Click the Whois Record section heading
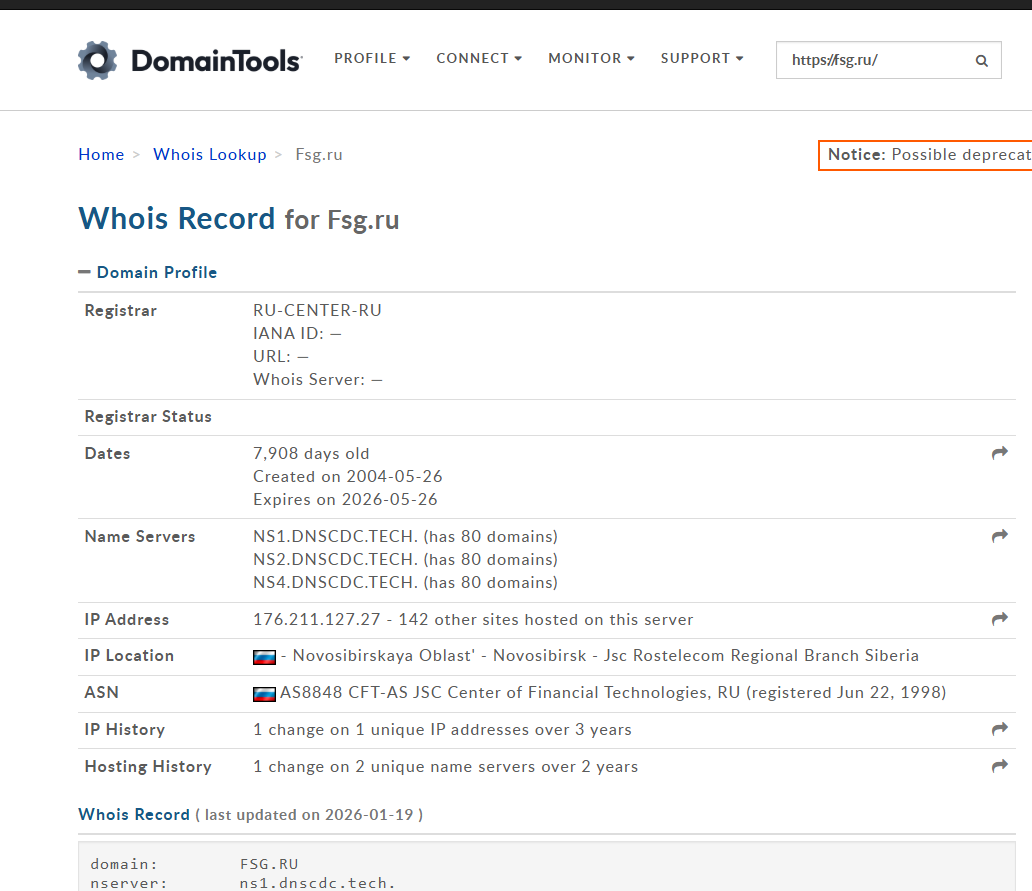The width and height of the screenshot is (1032, 891). tap(134, 814)
